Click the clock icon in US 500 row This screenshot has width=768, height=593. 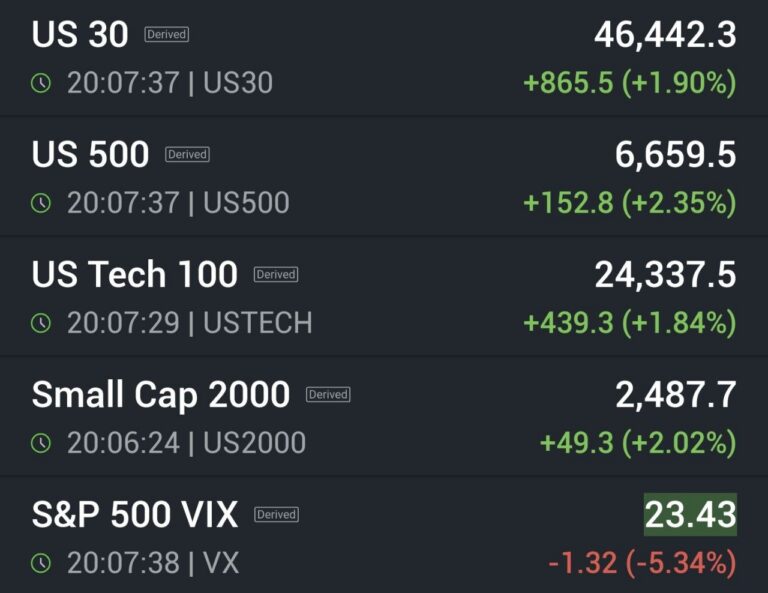(x=41, y=203)
